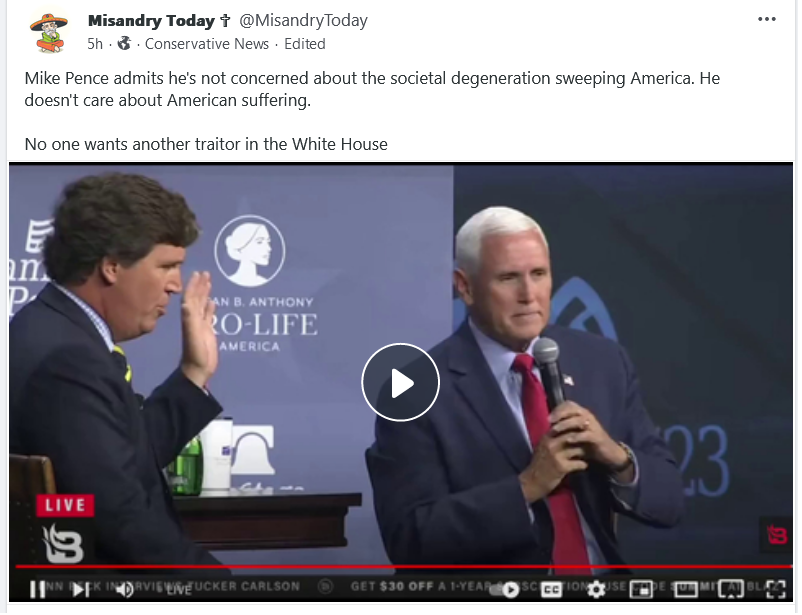
Task: Seek on the red video progress bar
Action: 404,566
